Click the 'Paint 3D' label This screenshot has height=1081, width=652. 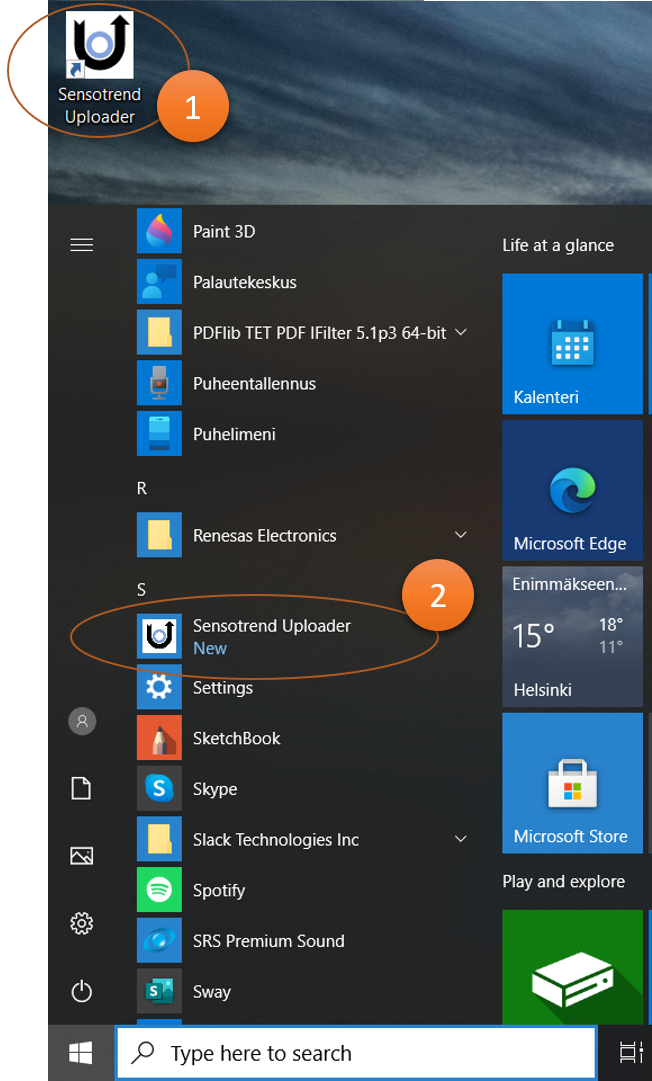click(224, 232)
